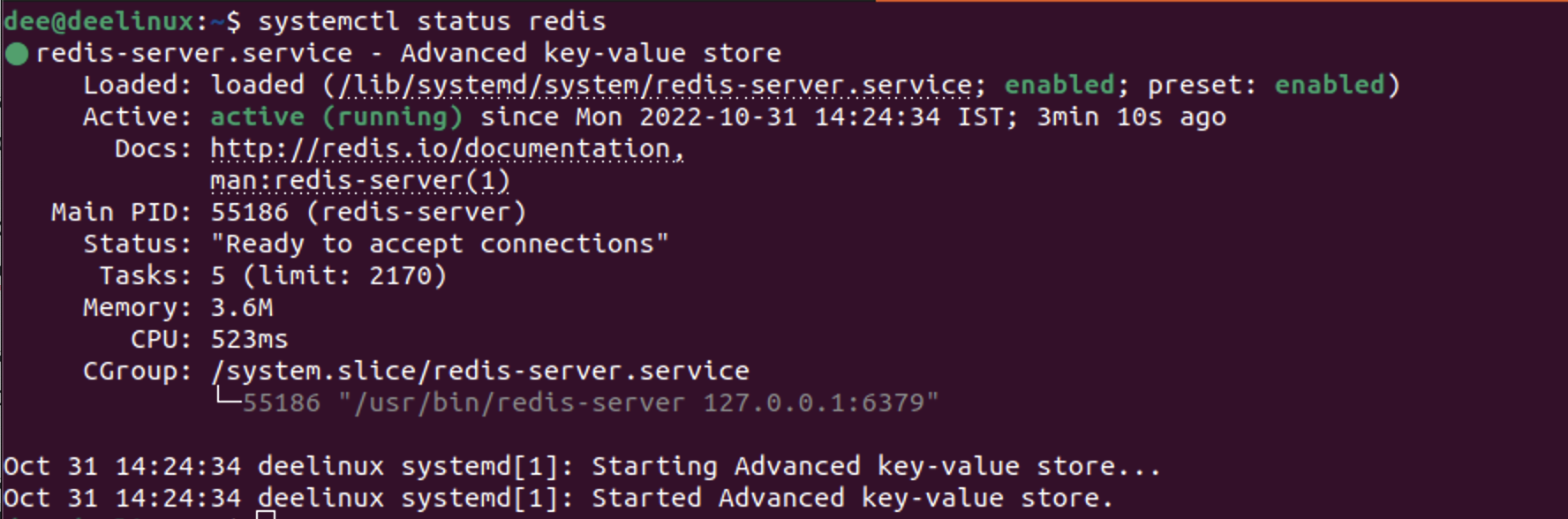Viewport: 1568px width, 519px height.
Task: Click the 'Ready to accept connections' status
Action: (x=440, y=244)
